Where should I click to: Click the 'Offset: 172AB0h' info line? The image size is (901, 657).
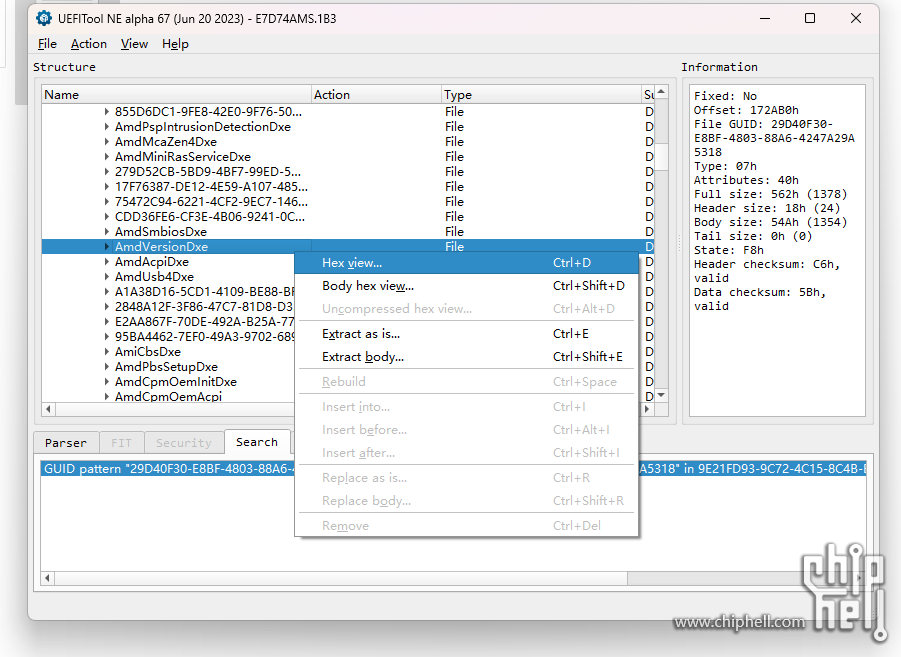click(x=746, y=110)
